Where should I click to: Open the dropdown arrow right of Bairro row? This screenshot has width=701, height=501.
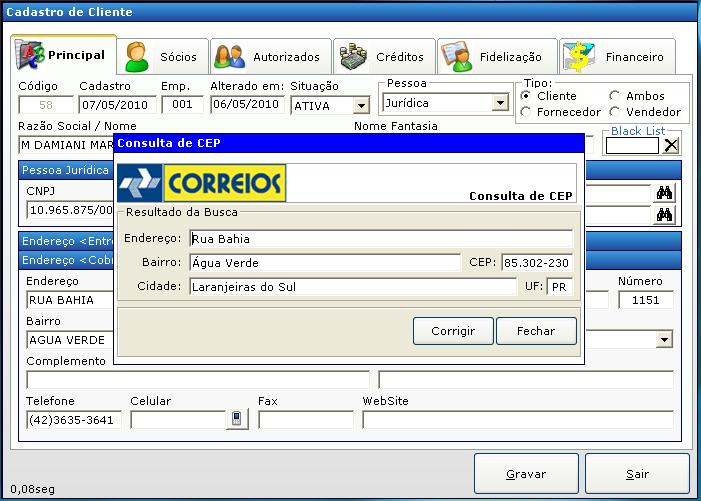point(664,340)
